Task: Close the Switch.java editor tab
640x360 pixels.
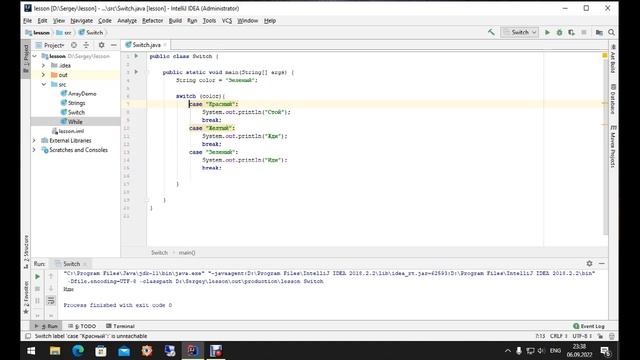Action: click(x=165, y=45)
